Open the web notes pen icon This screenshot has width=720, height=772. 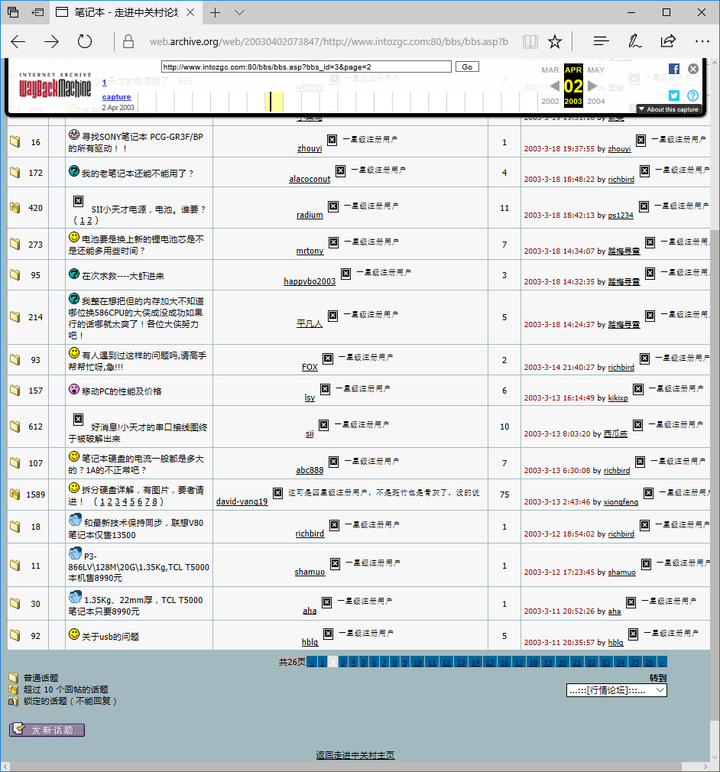pyautogui.click(x=634, y=41)
